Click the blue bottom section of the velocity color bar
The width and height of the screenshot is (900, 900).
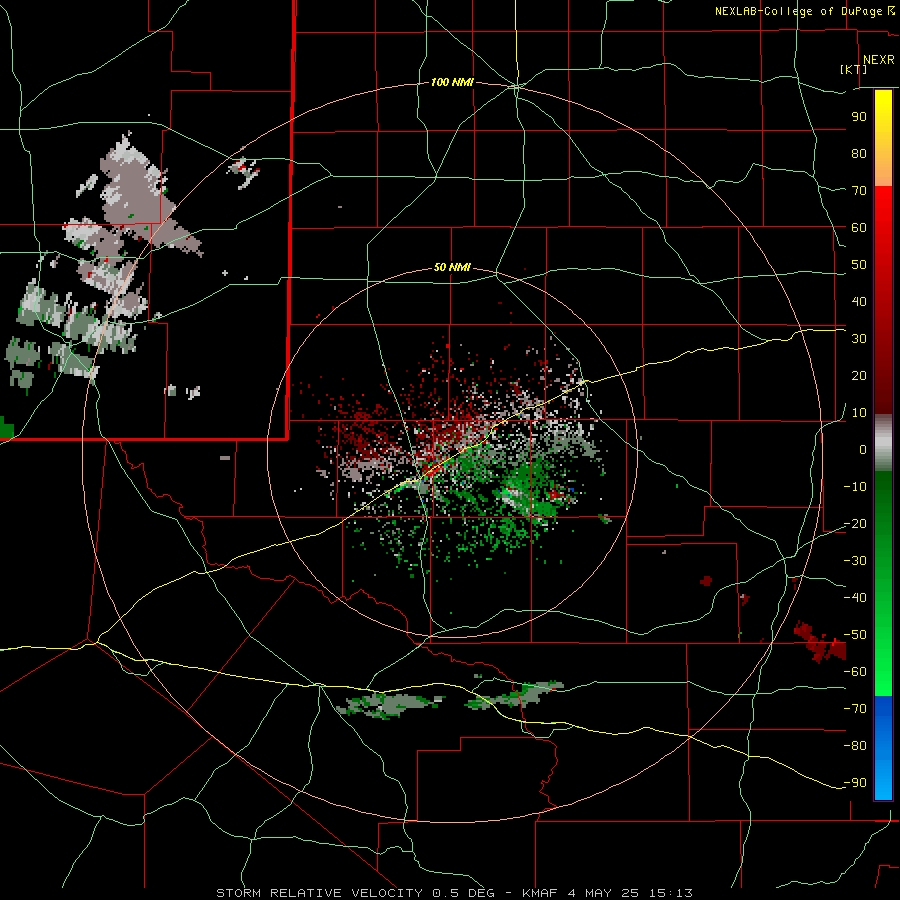(x=883, y=748)
